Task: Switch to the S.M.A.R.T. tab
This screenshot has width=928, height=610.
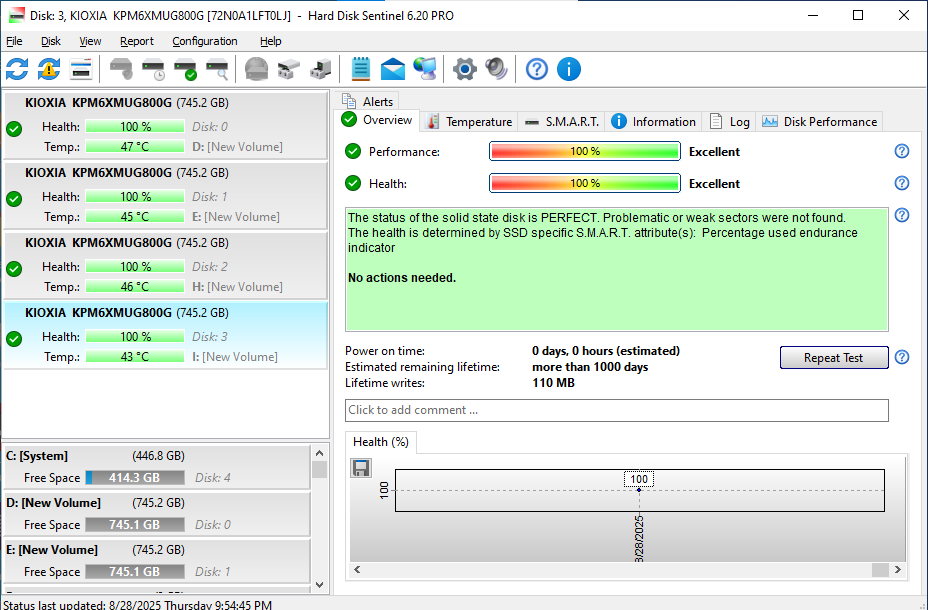Action: 561,121
